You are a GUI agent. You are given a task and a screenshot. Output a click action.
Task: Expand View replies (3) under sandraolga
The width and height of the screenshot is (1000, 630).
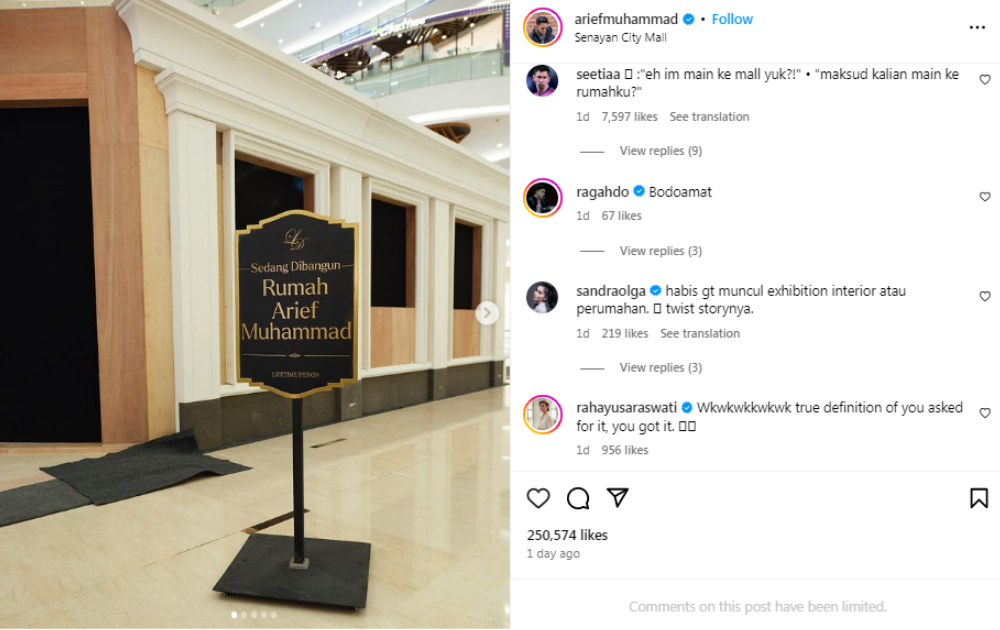[x=661, y=368]
